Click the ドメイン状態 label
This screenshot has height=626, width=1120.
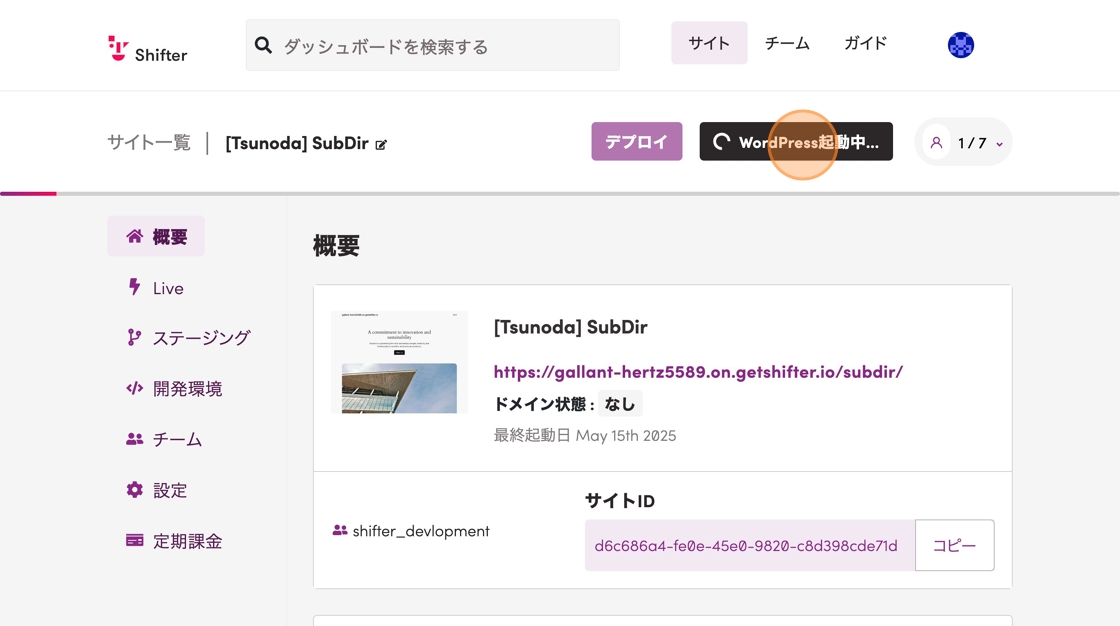(x=544, y=404)
